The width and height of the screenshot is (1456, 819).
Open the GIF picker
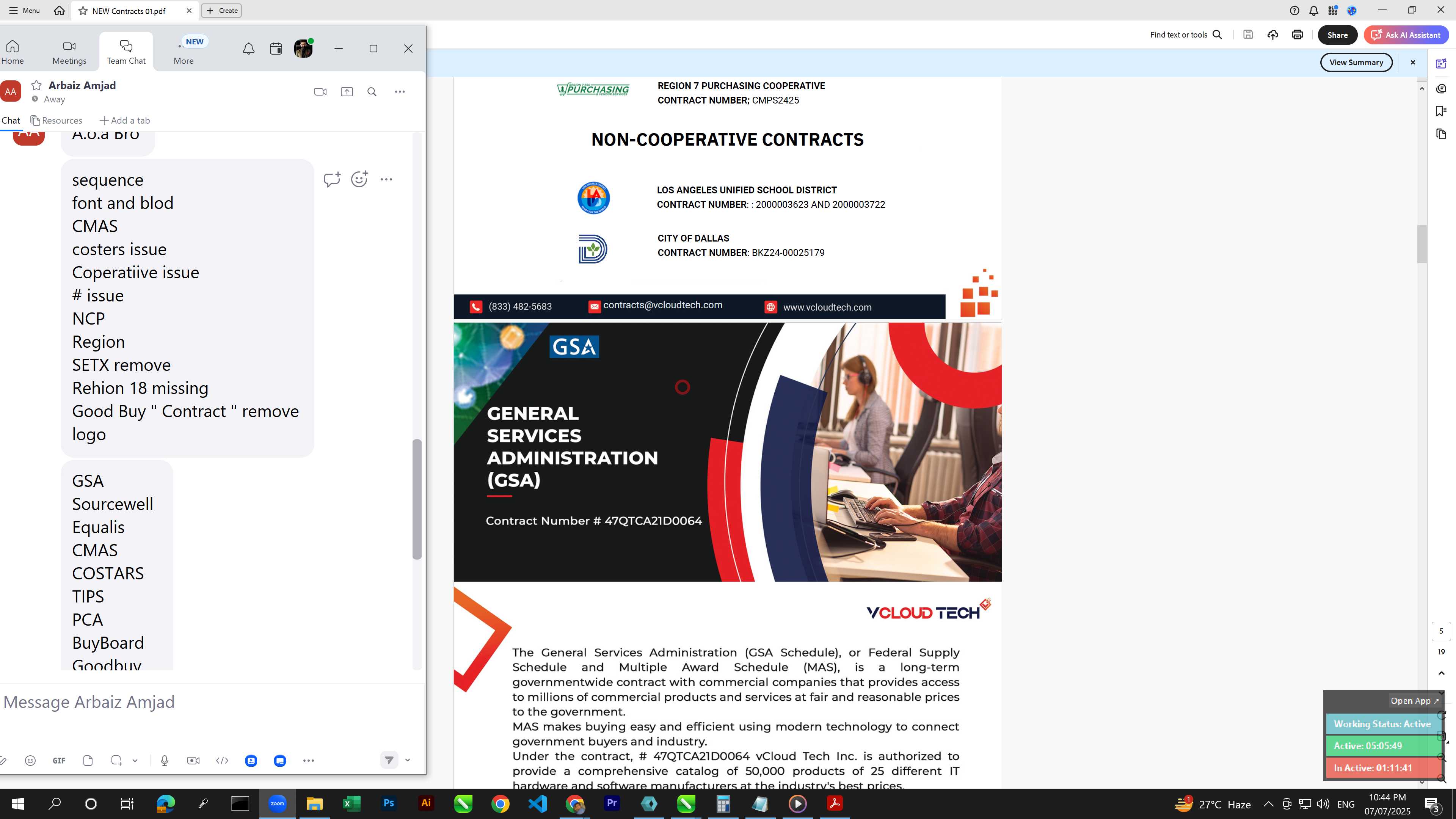click(59, 761)
